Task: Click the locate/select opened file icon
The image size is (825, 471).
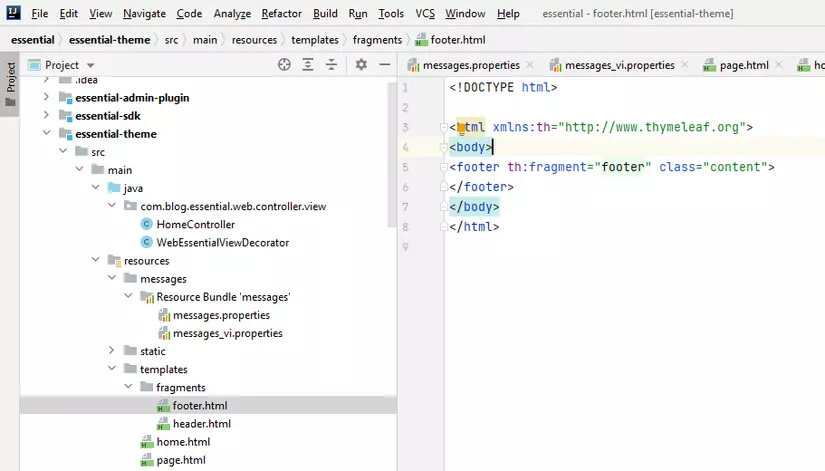Action: (284, 65)
